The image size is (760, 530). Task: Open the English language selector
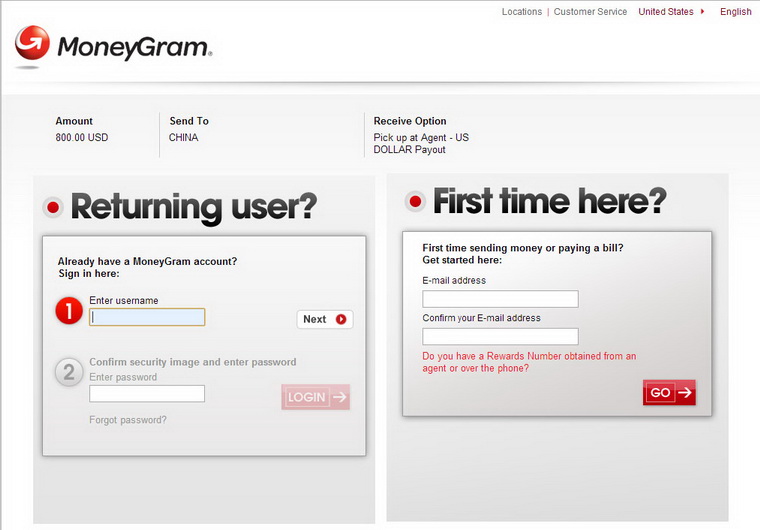click(735, 12)
